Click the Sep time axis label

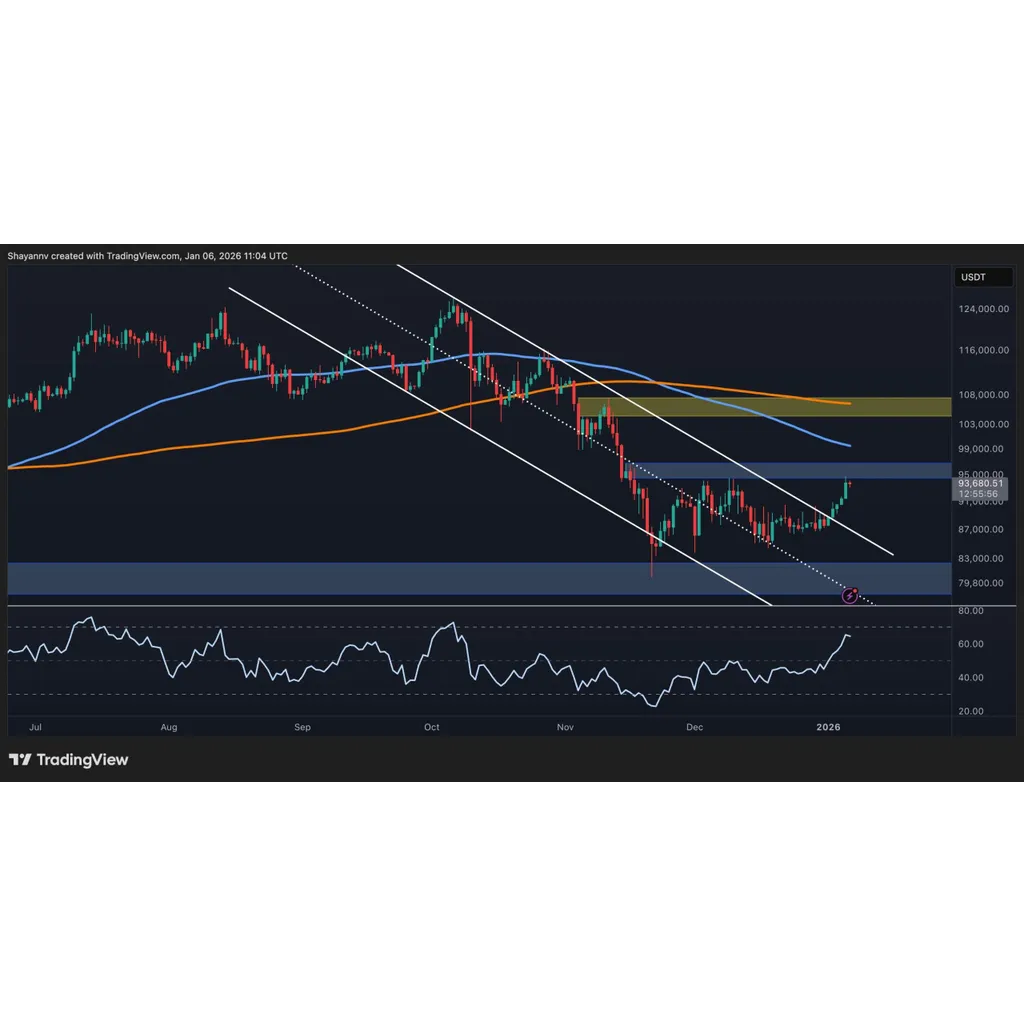(x=302, y=727)
